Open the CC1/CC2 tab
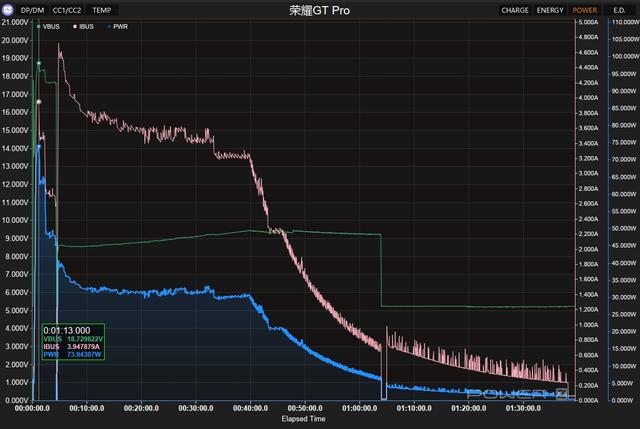Image resolution: width=640 pixels, height=429 pixels. pos(67,10)
